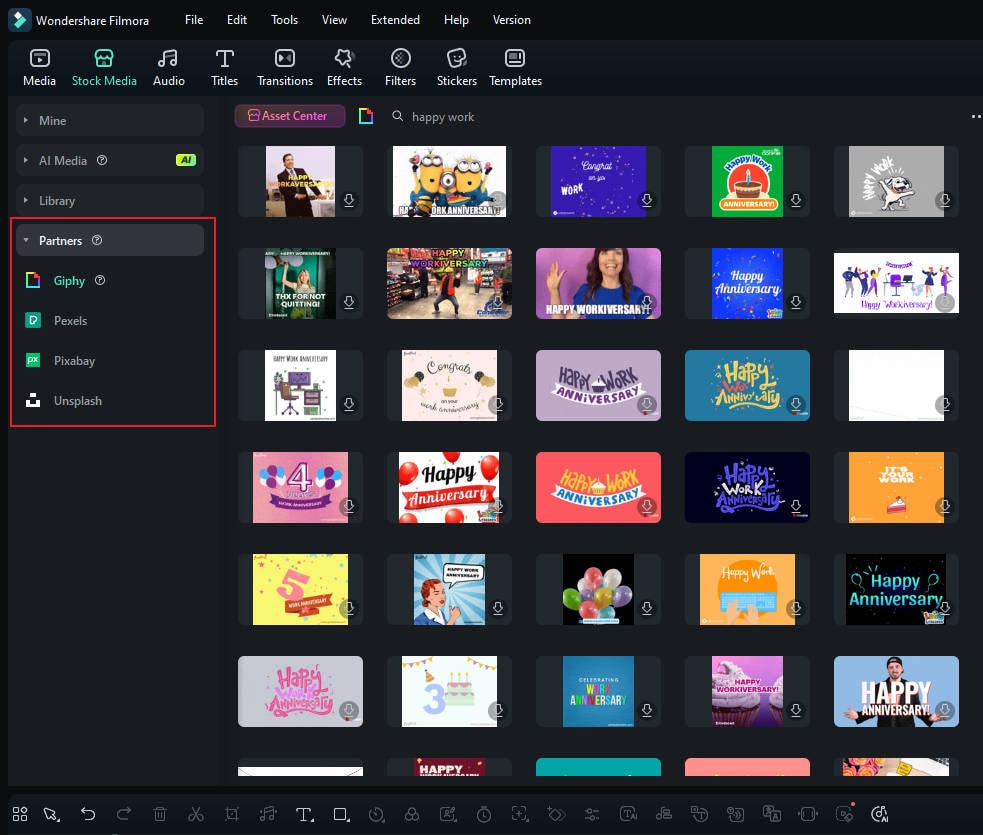Image resolution: width=983 pixels, height=835 pixels.
Task: Switch to the Audio panel
Action: [168, 67]
